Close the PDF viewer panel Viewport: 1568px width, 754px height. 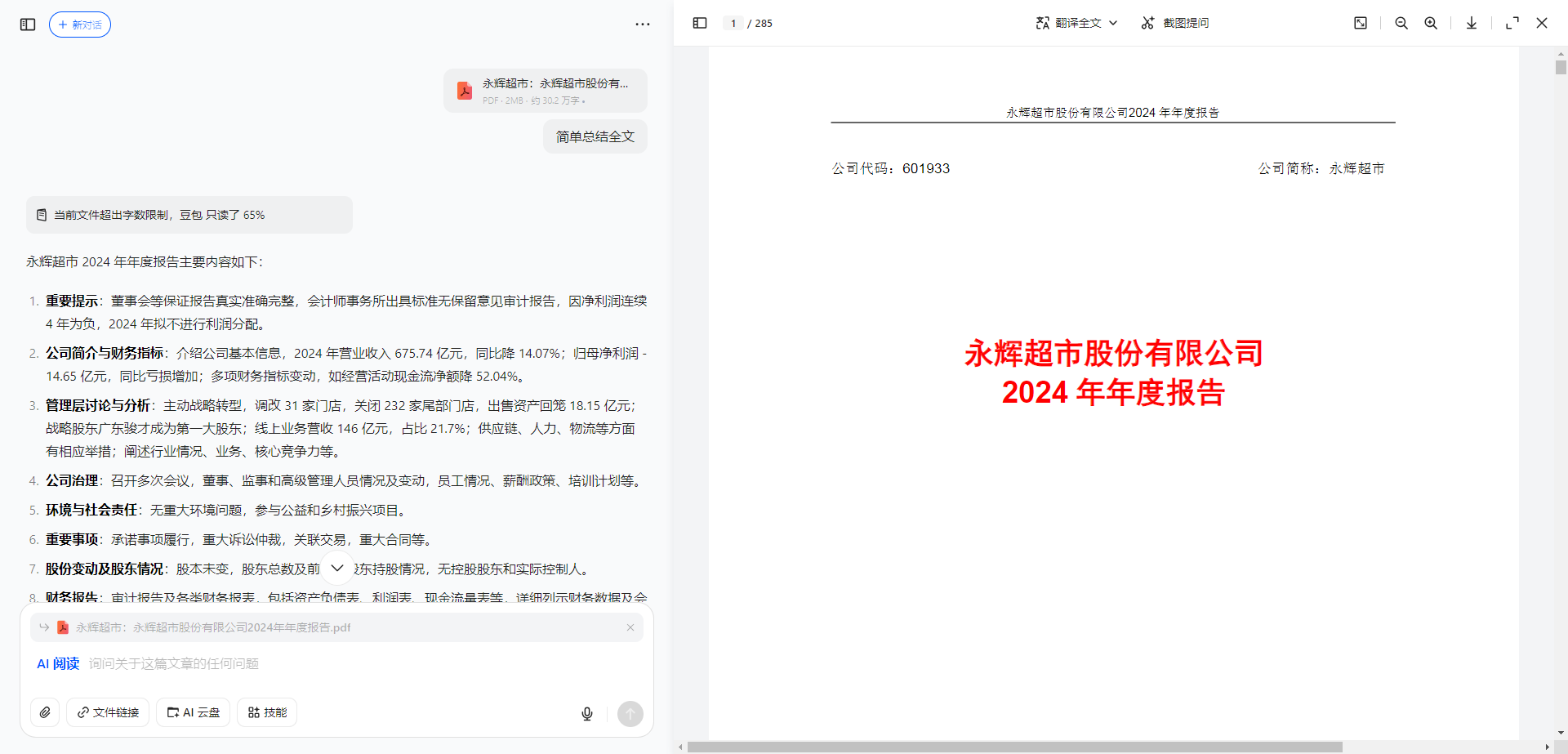tap(1542, 23)
